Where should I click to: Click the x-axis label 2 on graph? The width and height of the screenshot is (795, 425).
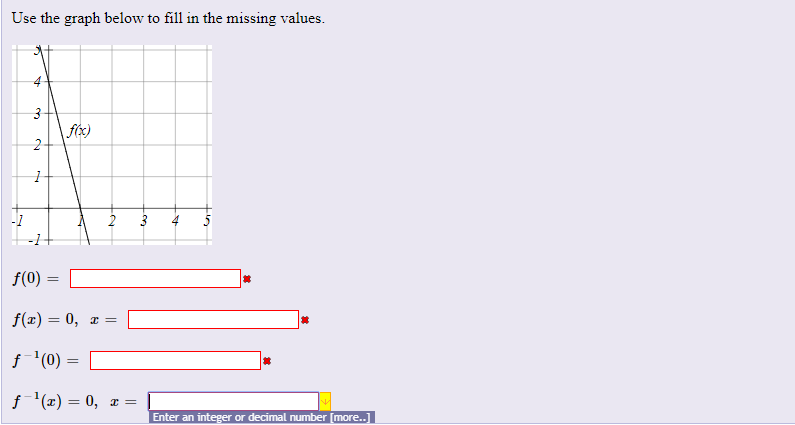point(113,221)
